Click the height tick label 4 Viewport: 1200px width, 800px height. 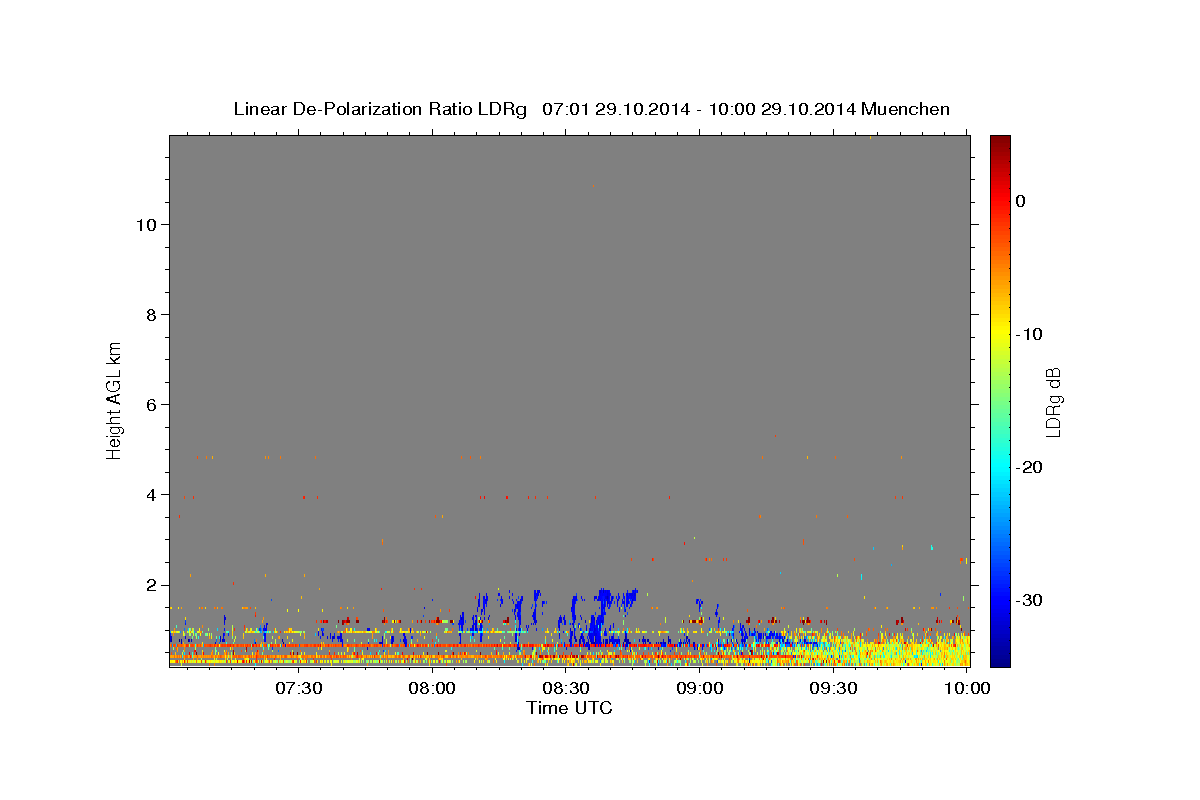(x=151, y=495)
